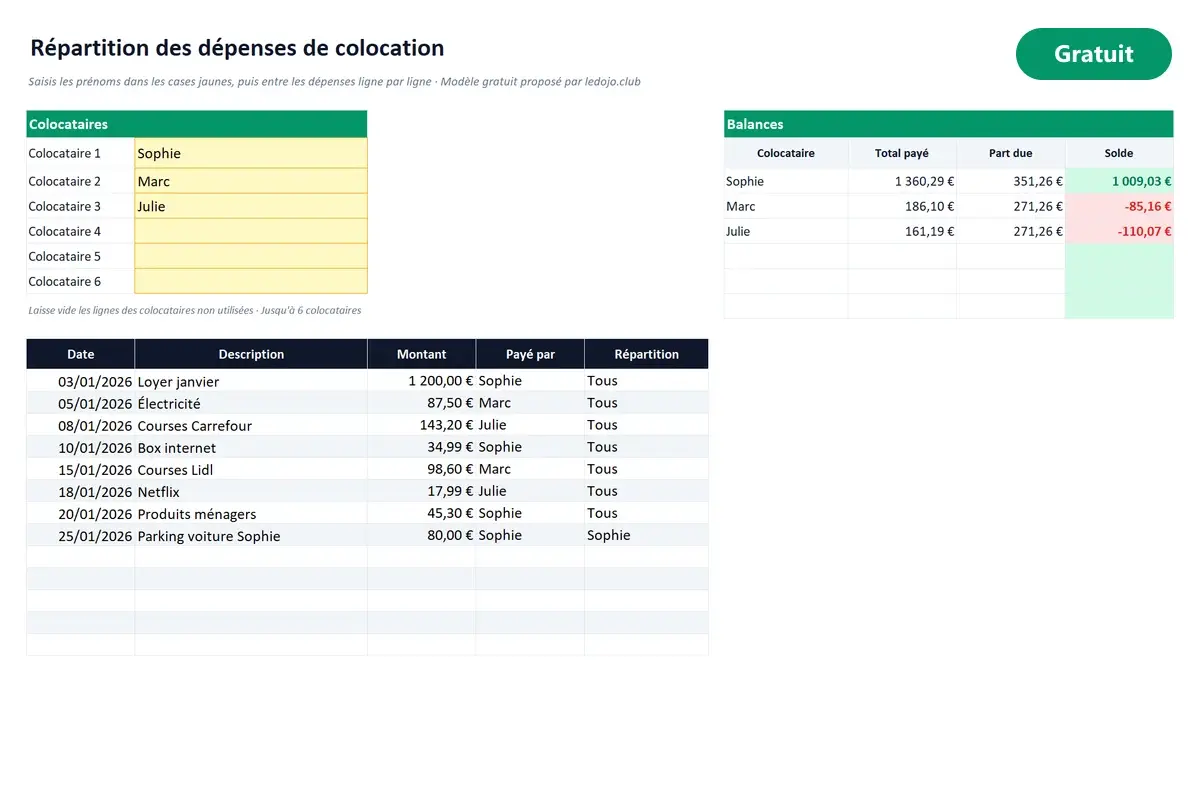Click Payé par Julie in Netflix row

(x=530, y=491)
